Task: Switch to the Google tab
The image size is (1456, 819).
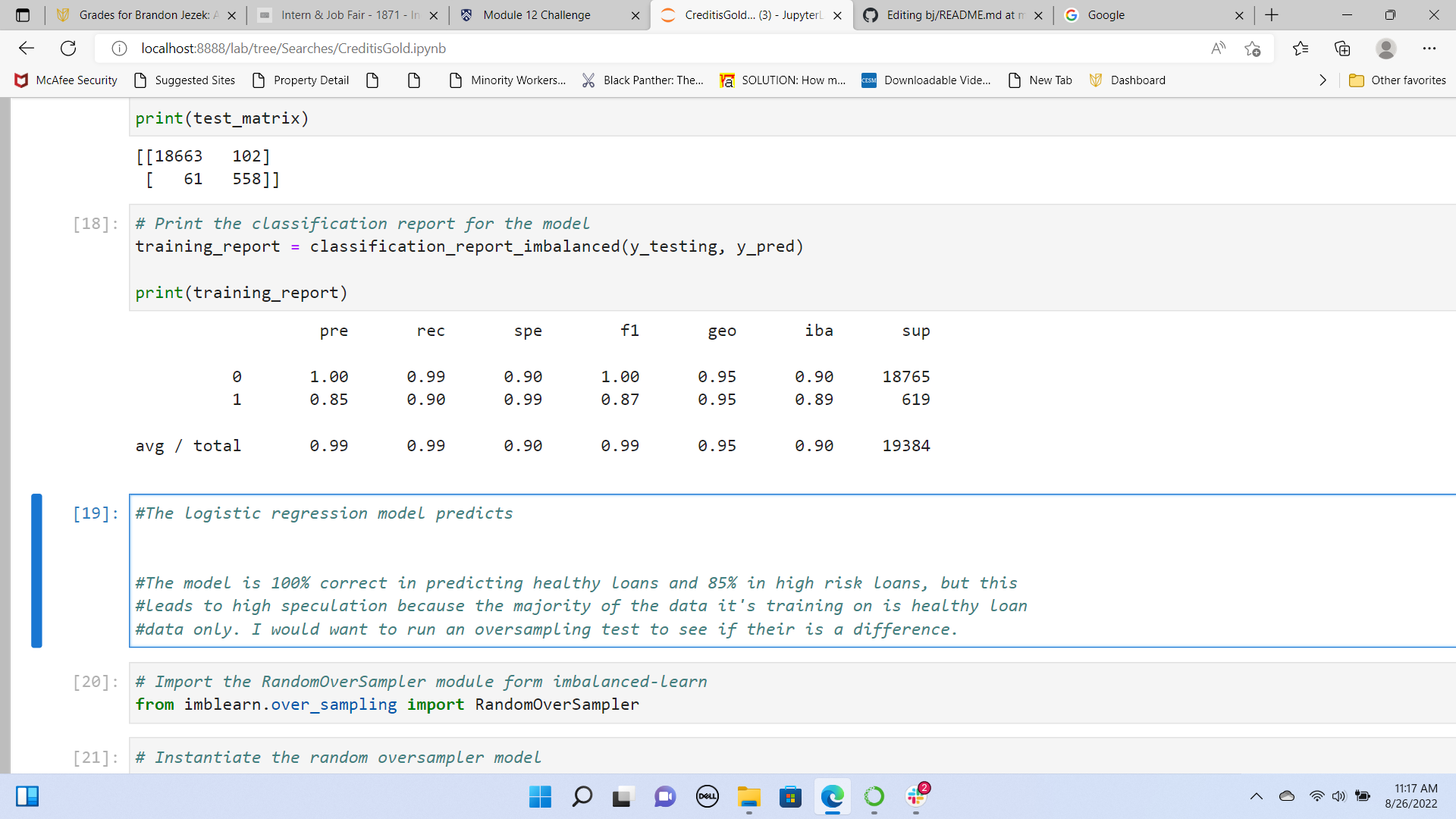Action: [1106, 15]
